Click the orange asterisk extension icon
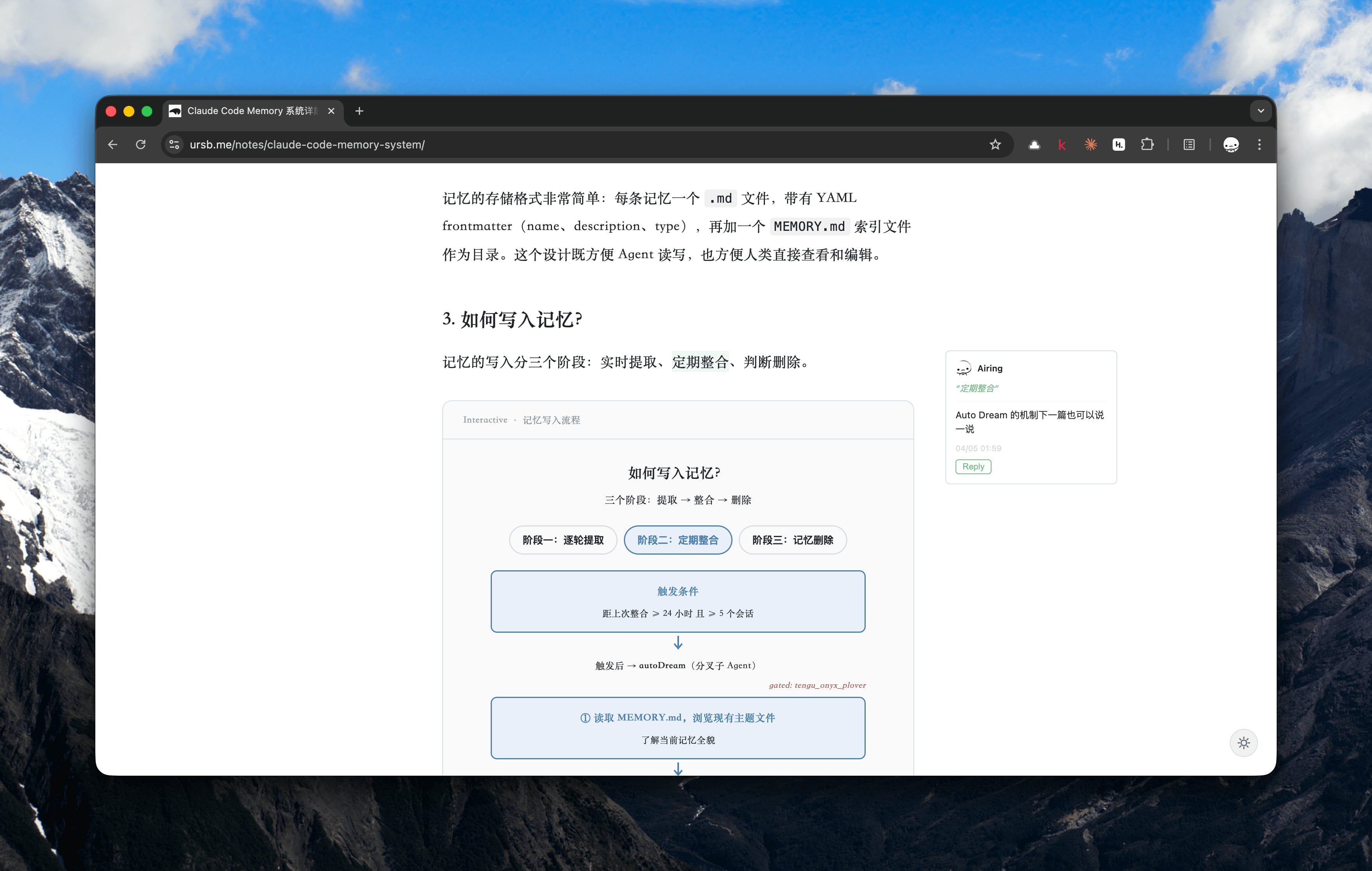1372x871 pixels. tap(1090, 145)
